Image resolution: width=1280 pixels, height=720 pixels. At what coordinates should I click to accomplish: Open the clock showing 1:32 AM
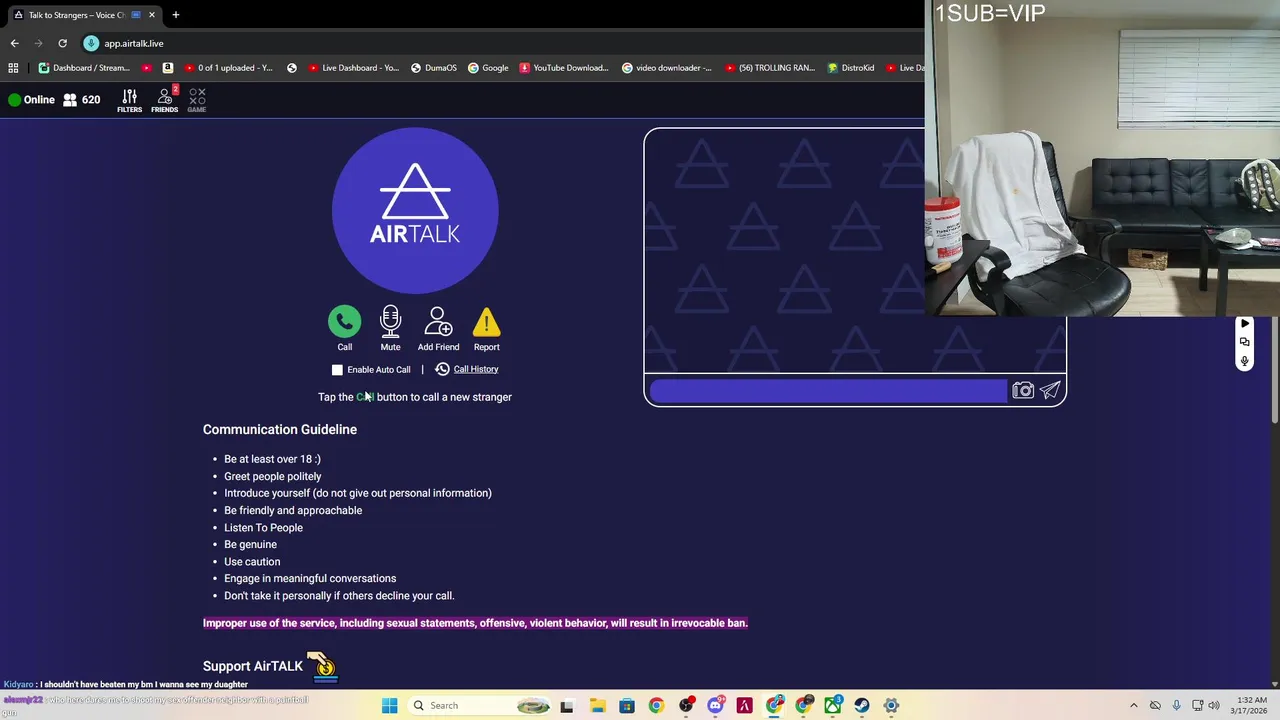coord(1252,705)
